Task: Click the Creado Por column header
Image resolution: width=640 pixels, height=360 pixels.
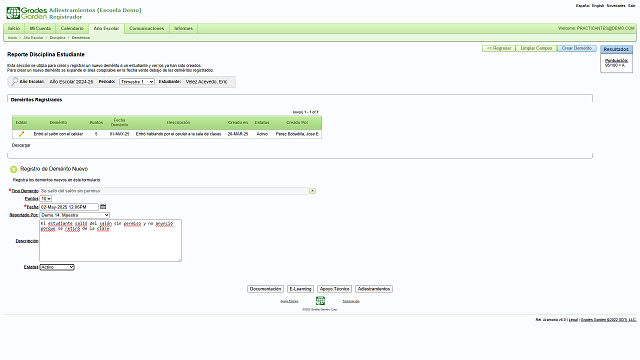Action: click(x=297, y=122)
